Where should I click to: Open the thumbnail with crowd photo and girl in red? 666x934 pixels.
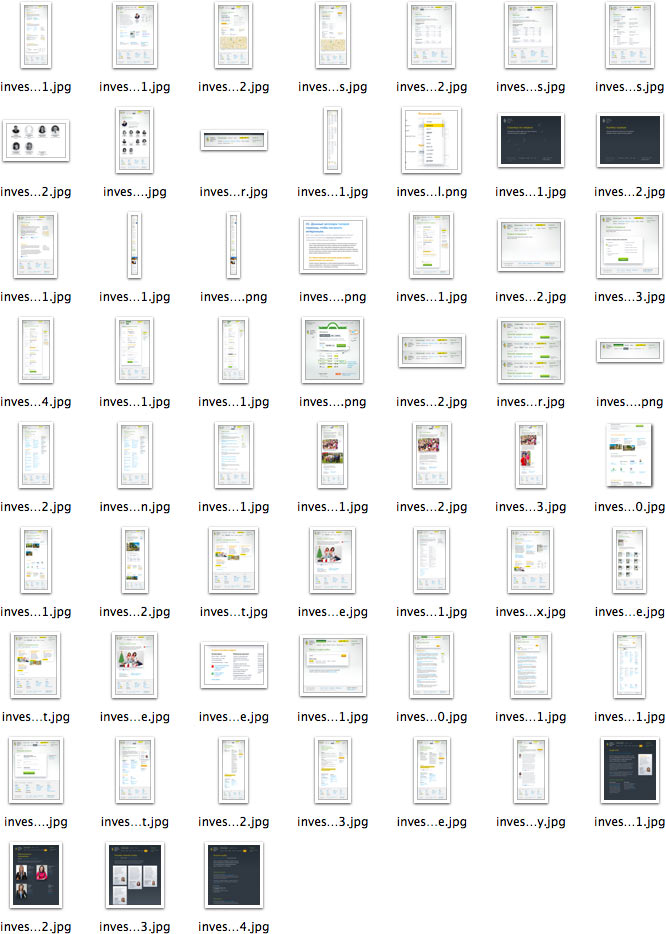[x=530, y=455]
